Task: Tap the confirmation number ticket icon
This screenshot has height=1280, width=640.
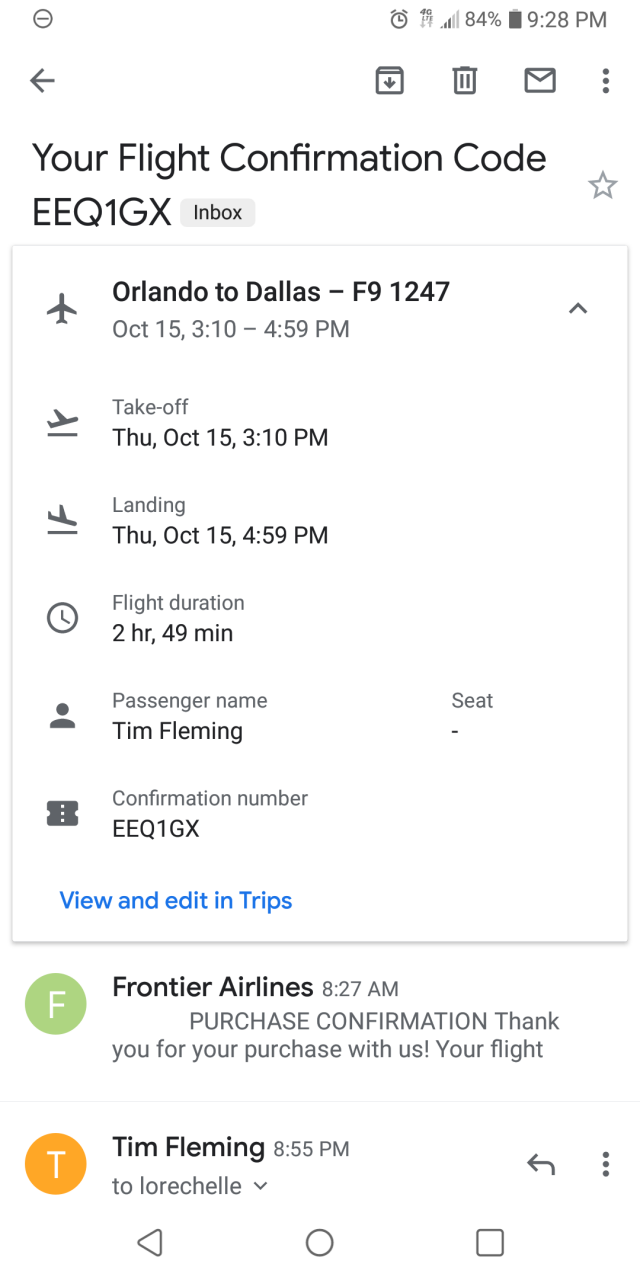Action: click(x=62, y=813)
